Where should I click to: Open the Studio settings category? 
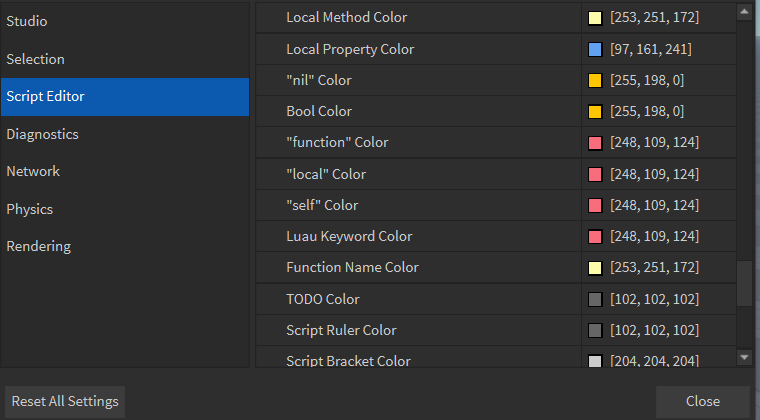coord(27,21)
